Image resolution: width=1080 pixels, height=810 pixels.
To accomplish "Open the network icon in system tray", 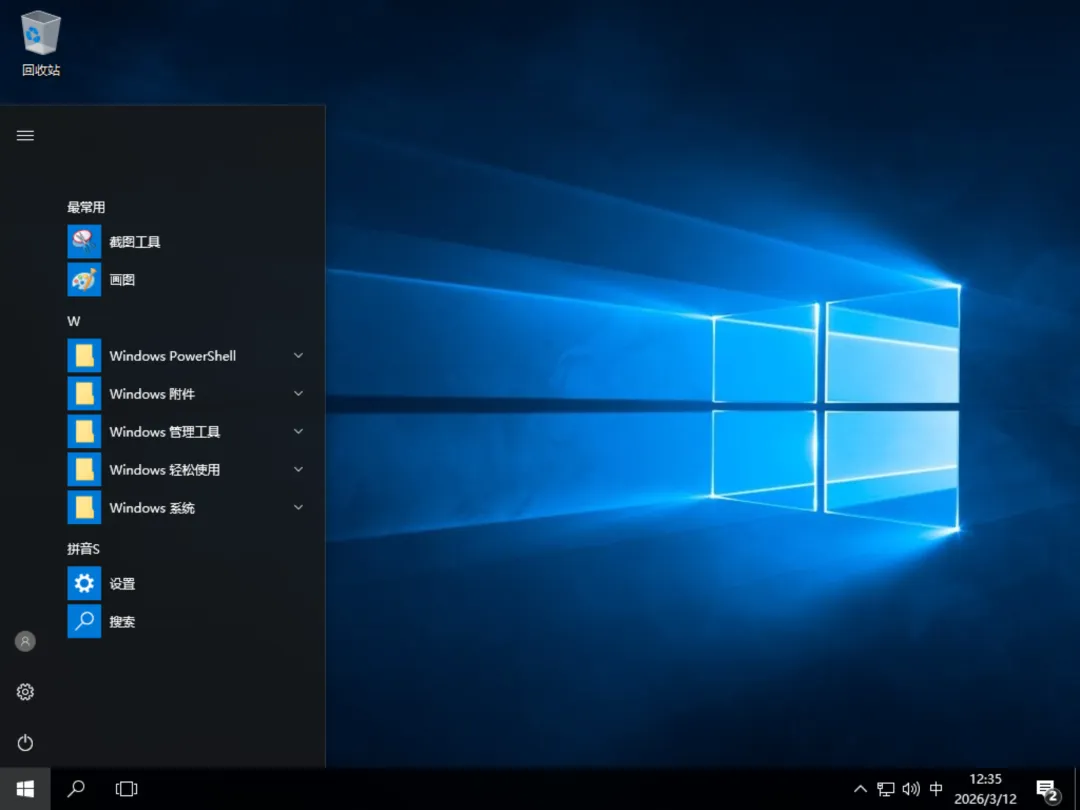I will [x=886, y=789].
